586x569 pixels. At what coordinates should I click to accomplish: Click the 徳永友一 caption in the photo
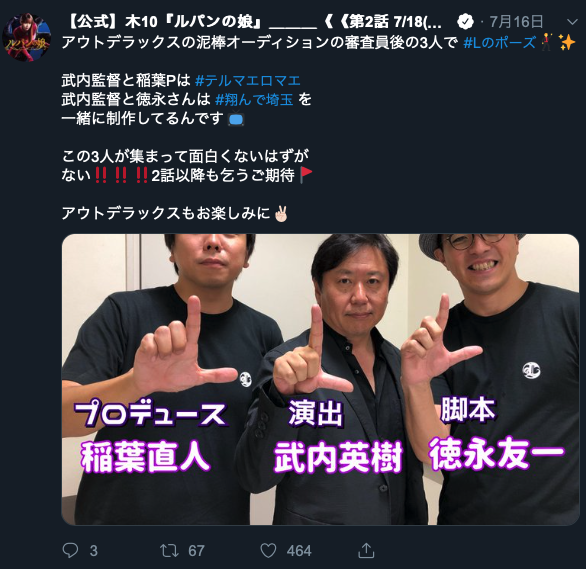[x=497, y=453]
